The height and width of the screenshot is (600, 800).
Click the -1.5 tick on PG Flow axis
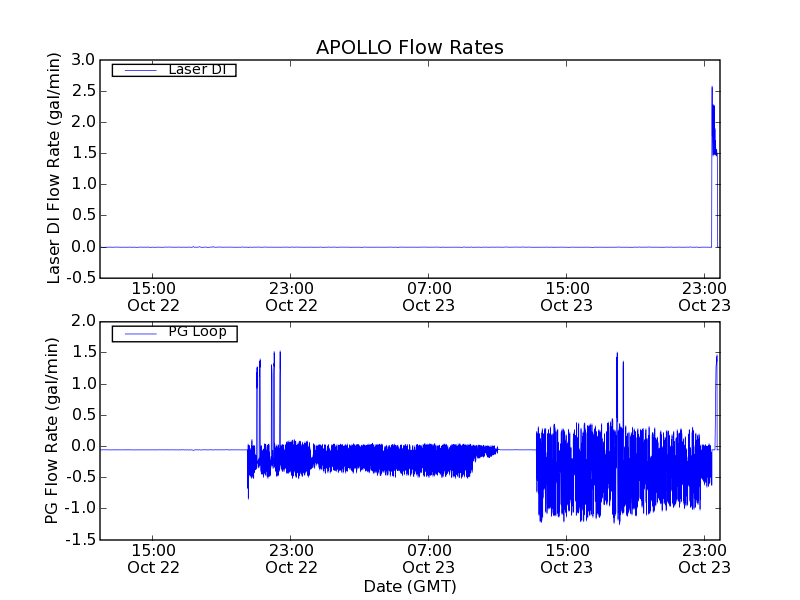81,540
